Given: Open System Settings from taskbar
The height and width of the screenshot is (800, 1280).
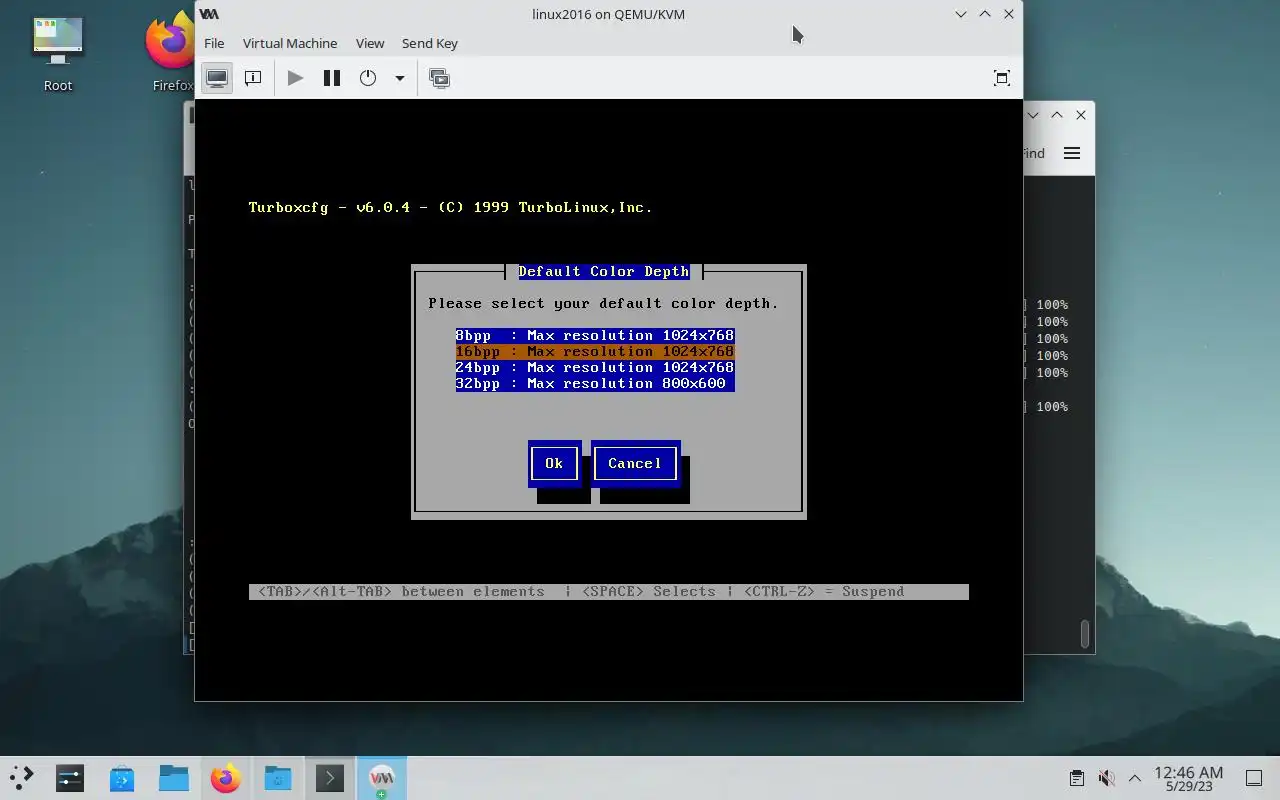Looking at the screenshot, I should pos(70,778).
